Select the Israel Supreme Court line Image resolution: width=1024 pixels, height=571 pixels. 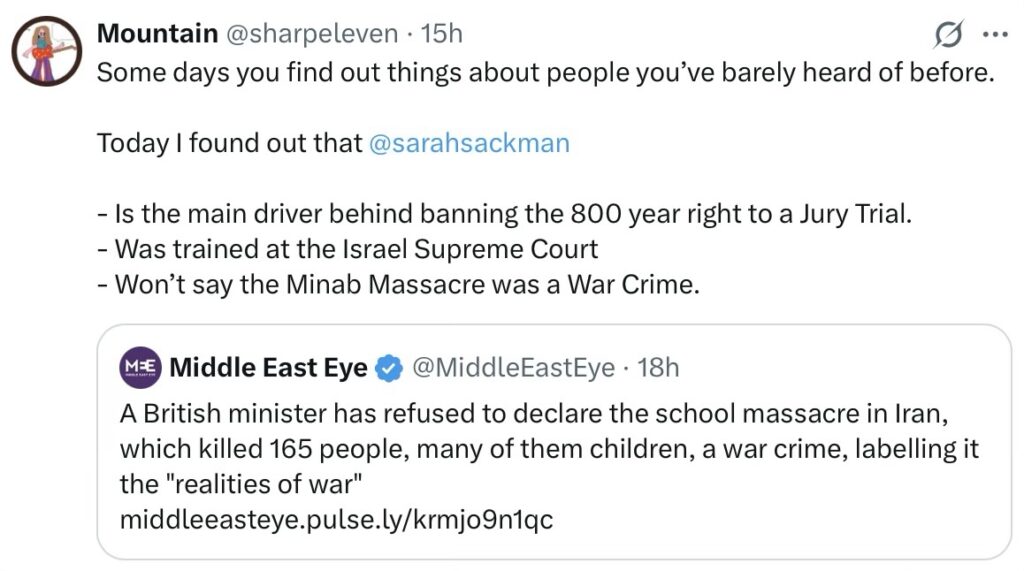click(348, 249)
